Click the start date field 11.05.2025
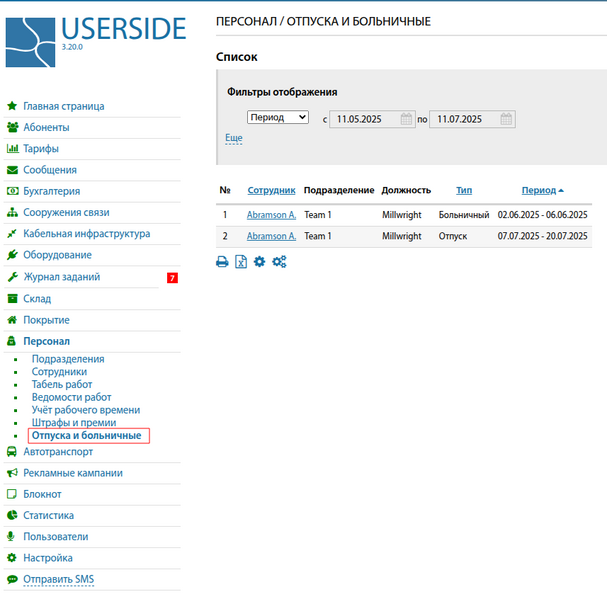The width and height of the screenshot is (607, 599). [x=364, y=119]
